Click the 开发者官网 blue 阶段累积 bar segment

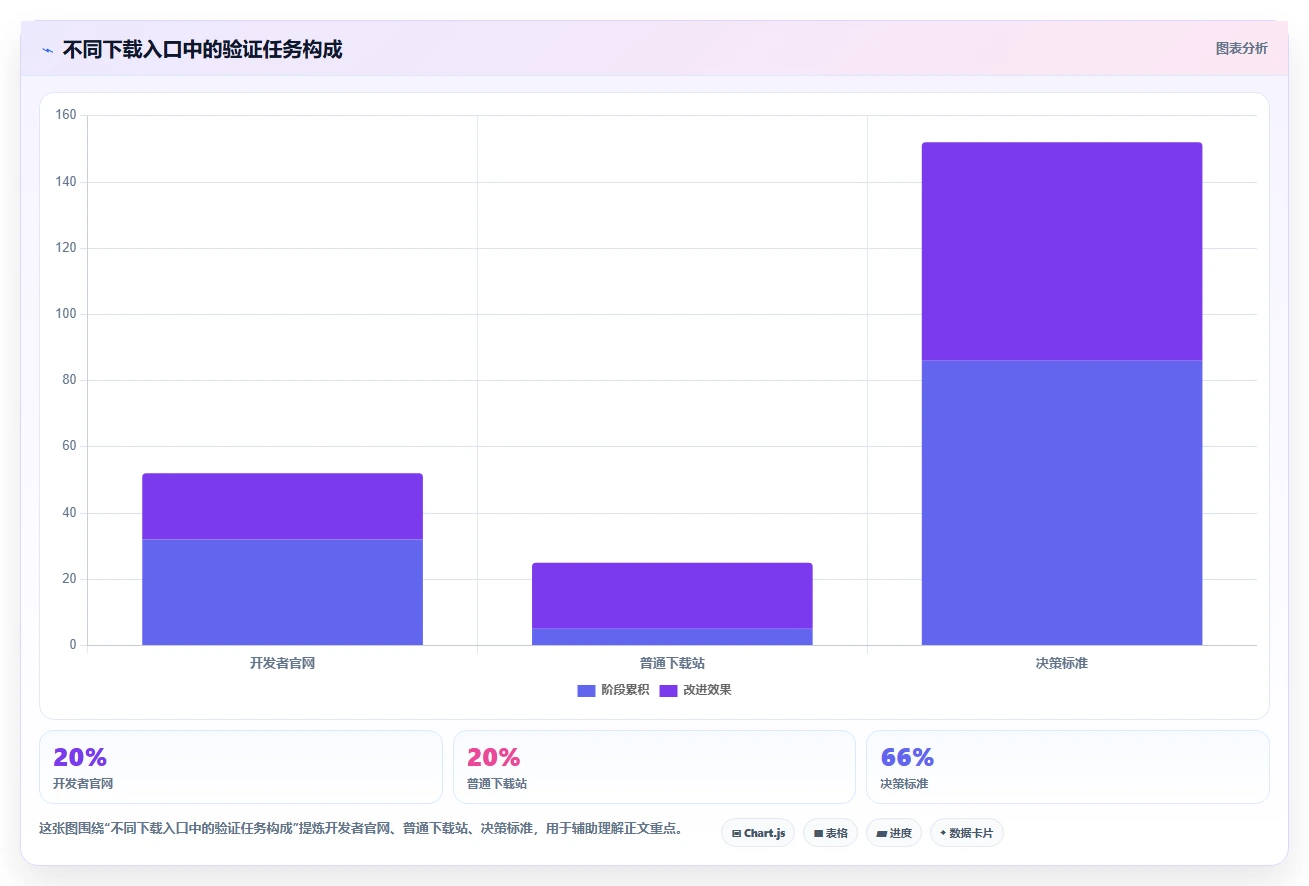click(x=282, y=592)
